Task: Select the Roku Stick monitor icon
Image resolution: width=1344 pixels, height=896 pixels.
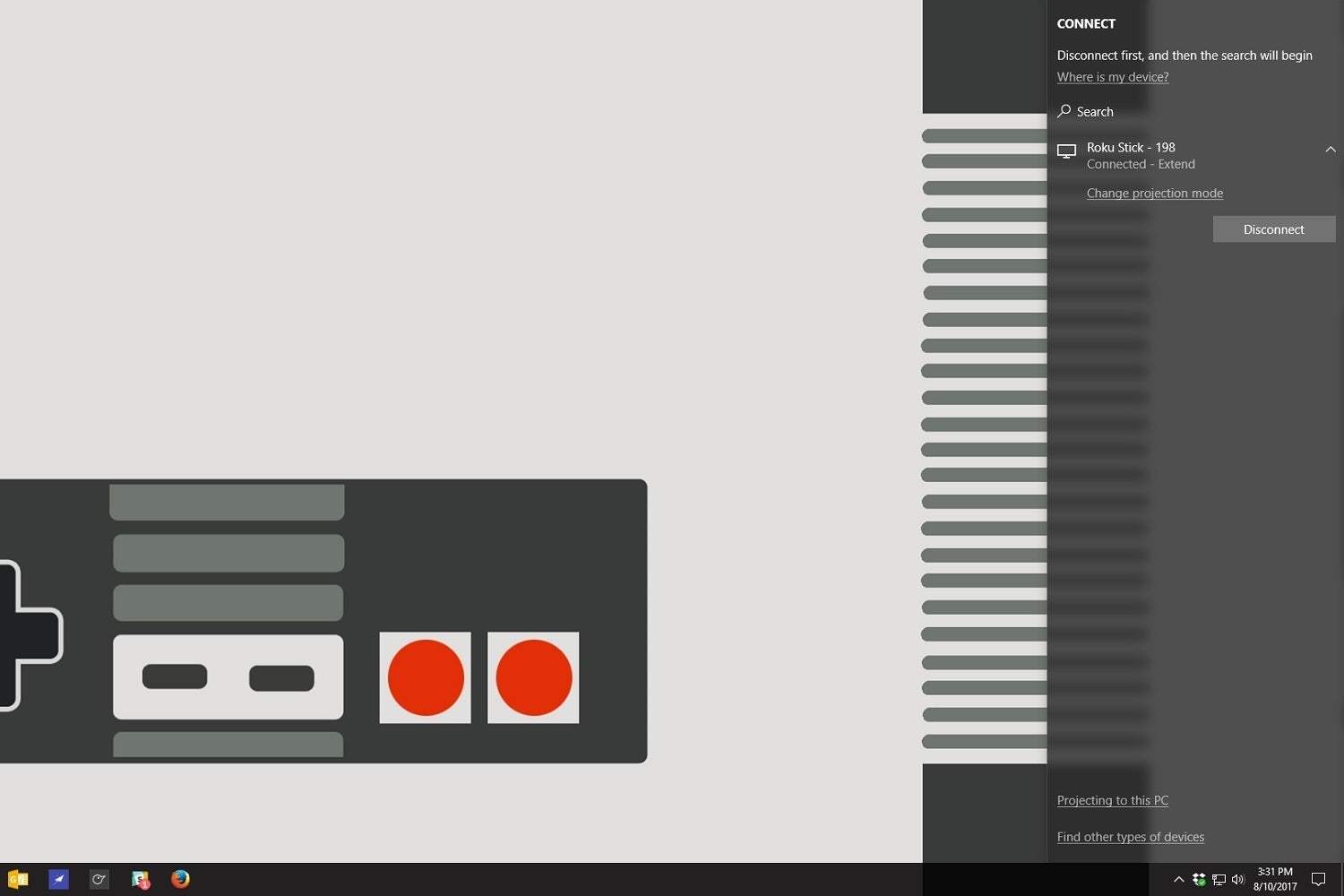Action: [x=1066, y=151]
